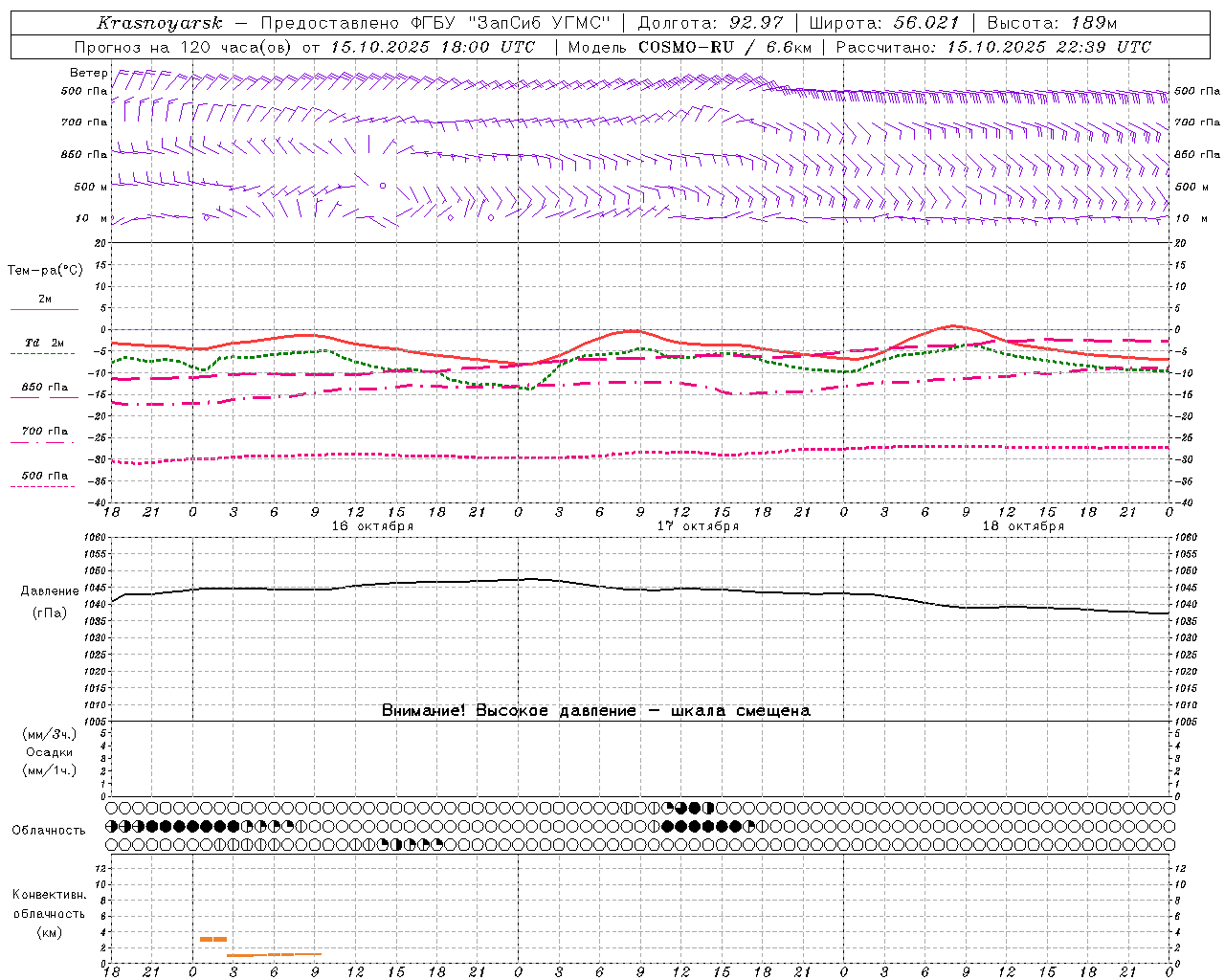Click the Рассчитано: 15.10.2025 22:39 UTC text

click(x=993, y=47)
